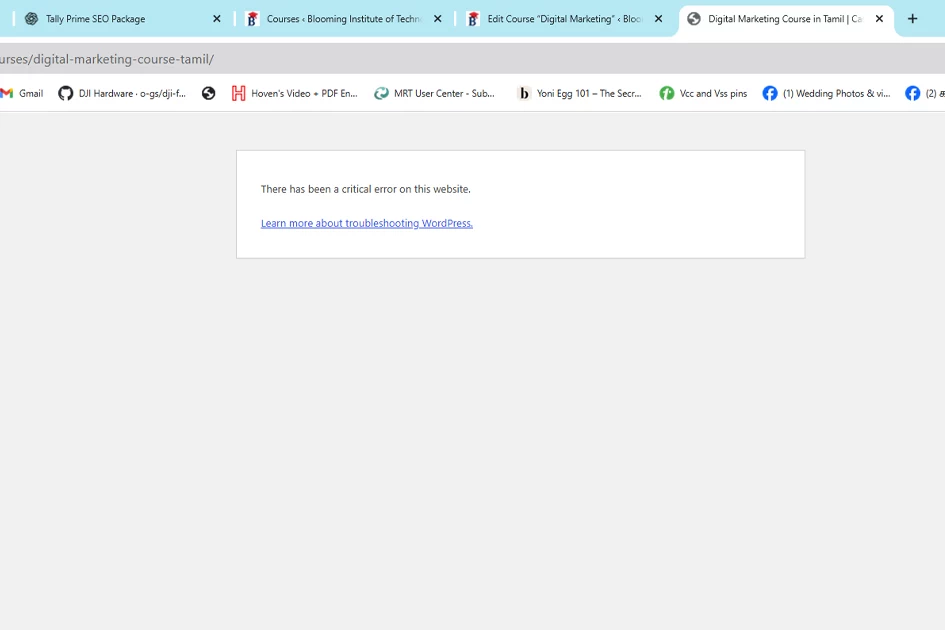The image size is (945, 630).
Task: Click the Blooming favicon on Courses tab
Action: [253, 19]
